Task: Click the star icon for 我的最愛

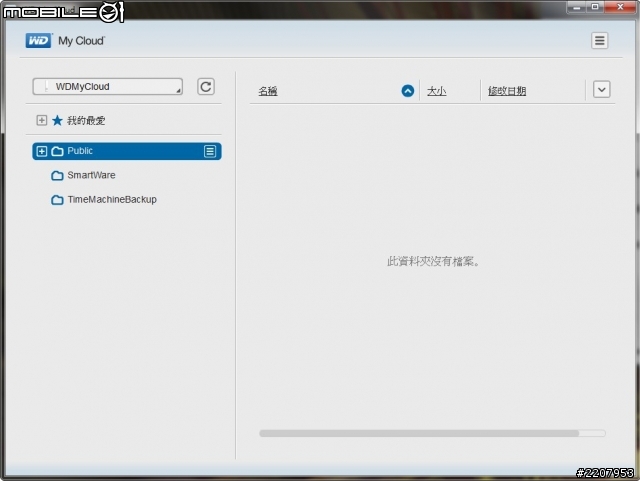Action: pyautogui.click(x=57, y=120)
